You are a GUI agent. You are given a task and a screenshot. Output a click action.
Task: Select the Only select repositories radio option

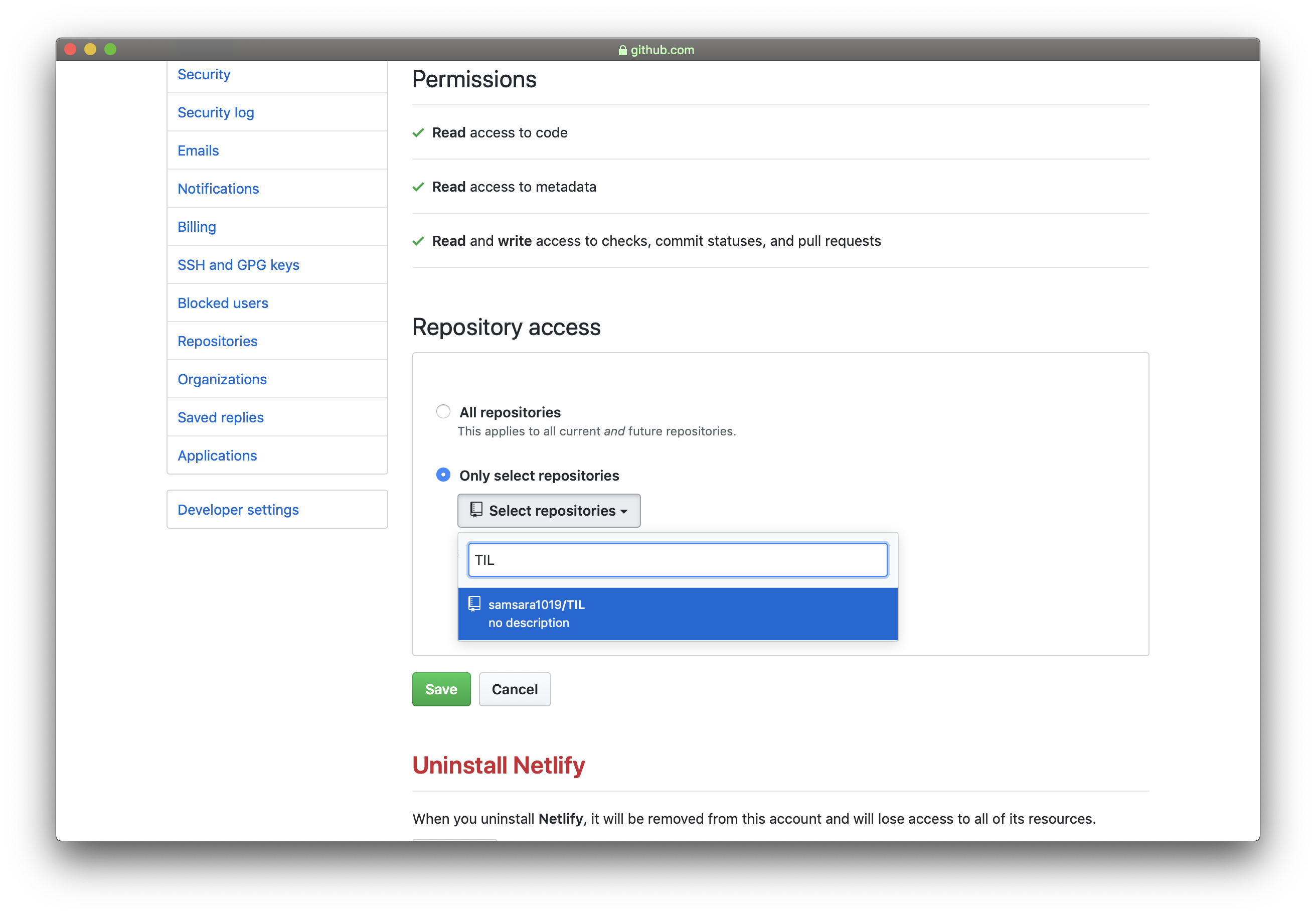click(443, 475)
